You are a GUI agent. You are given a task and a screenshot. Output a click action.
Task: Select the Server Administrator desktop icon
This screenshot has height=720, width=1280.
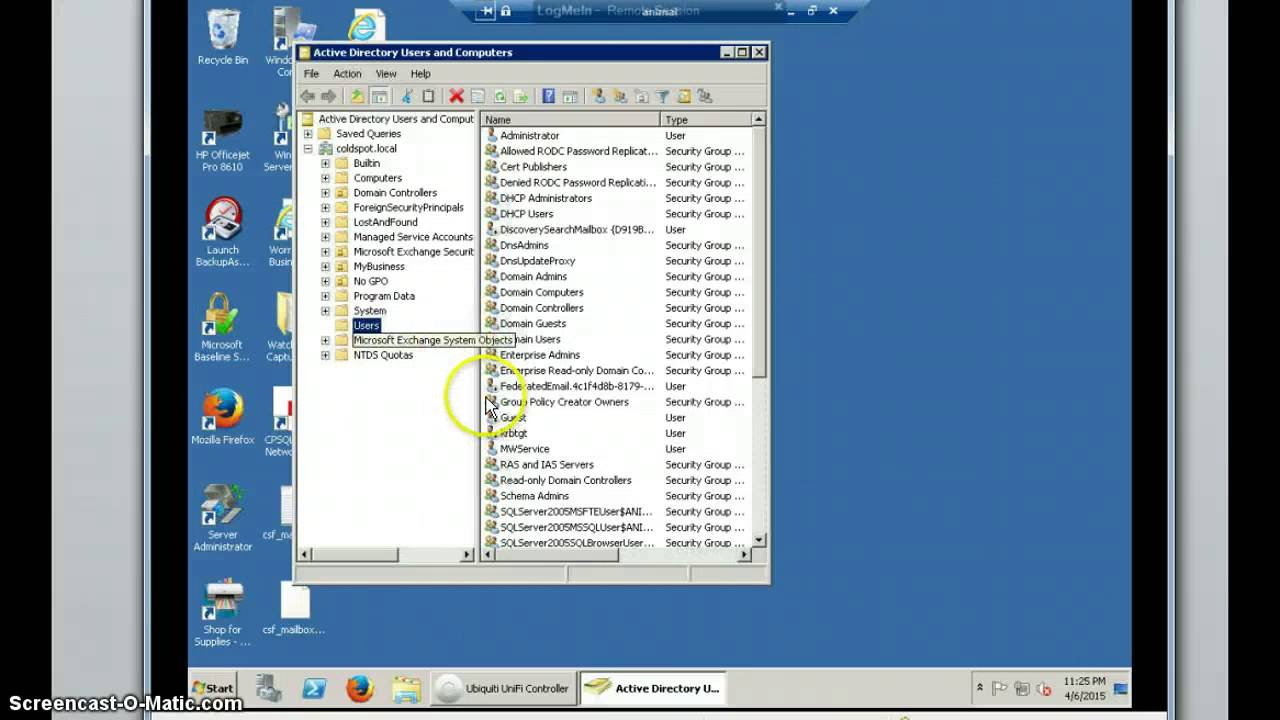(222, 517)
